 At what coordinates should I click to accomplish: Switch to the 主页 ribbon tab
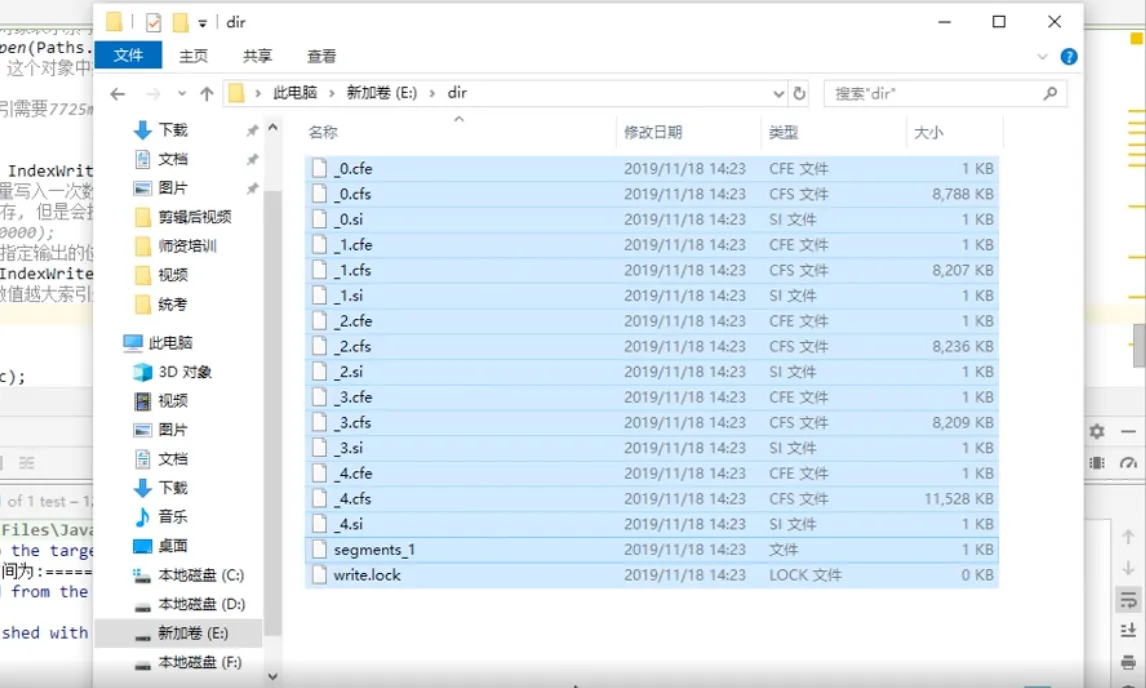(194, 56)
